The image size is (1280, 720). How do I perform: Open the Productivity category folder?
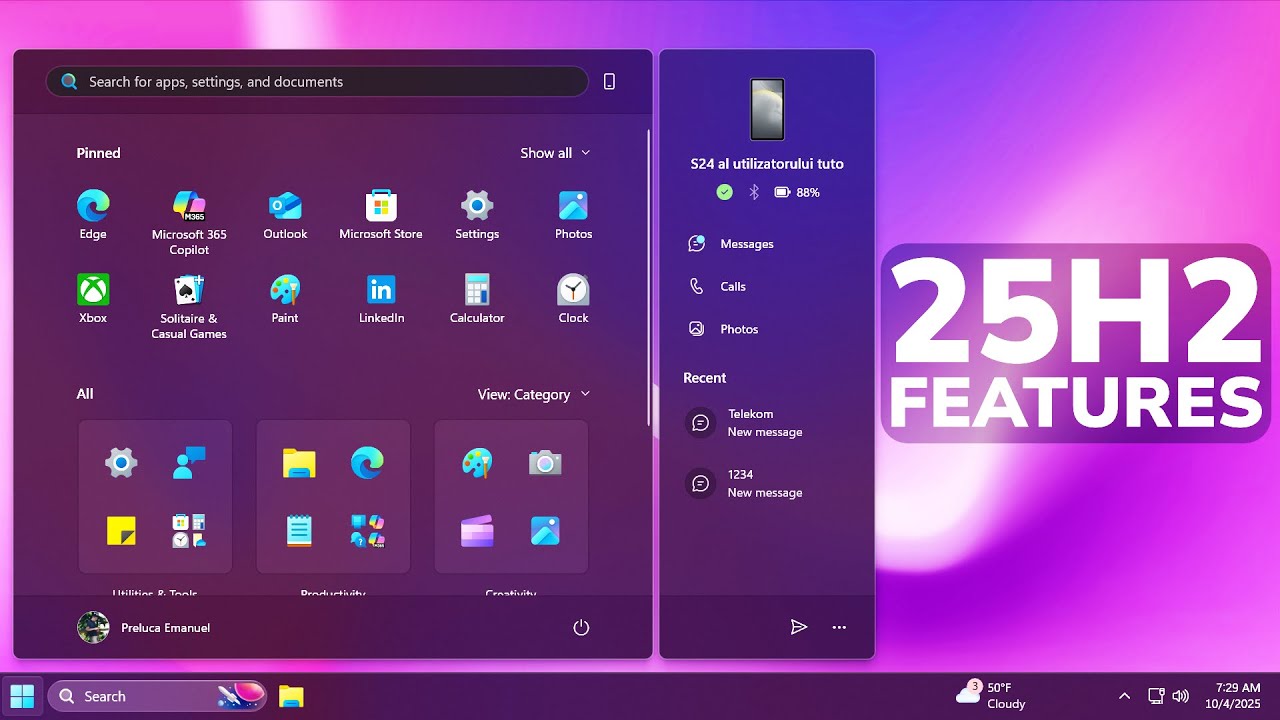pyautogui.click(x=333, y=496)
